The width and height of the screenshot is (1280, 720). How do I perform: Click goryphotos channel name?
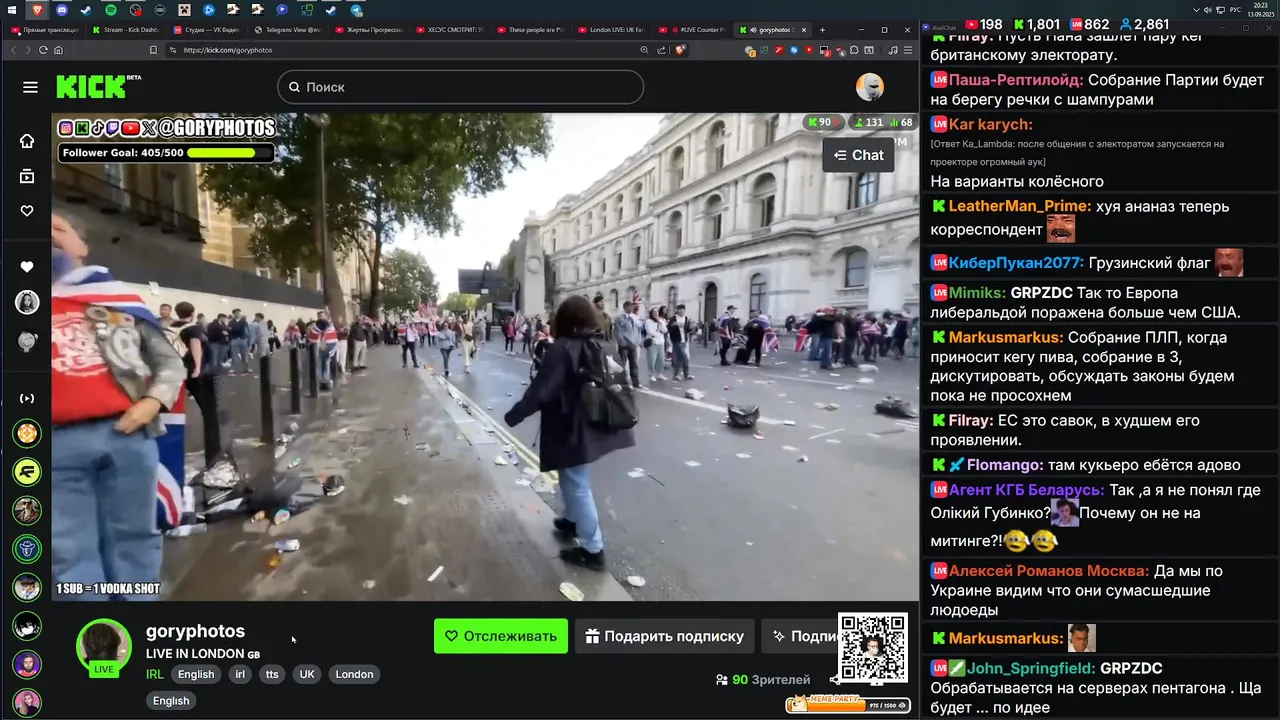coord(195,631)
